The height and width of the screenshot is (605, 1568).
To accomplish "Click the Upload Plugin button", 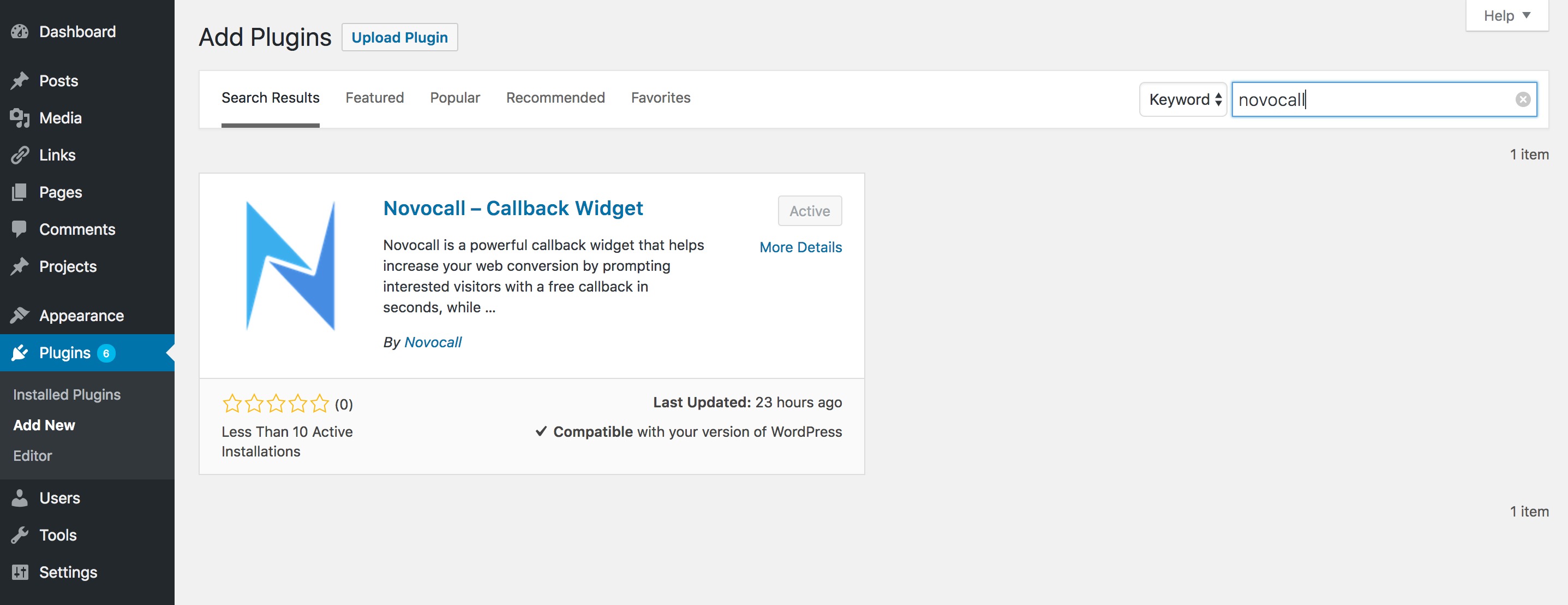I will click(399, 37).
